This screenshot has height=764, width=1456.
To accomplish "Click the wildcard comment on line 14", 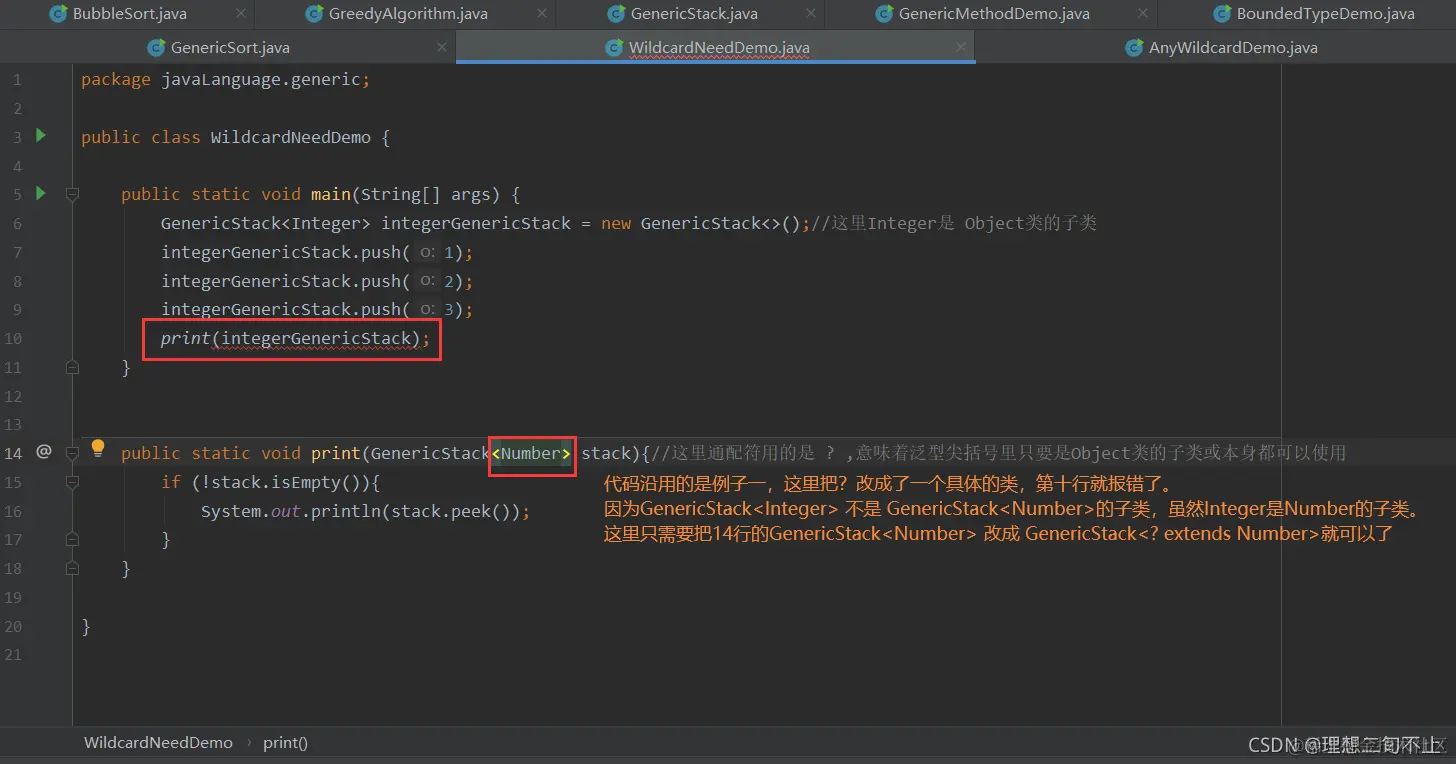I will pos(998,453).
